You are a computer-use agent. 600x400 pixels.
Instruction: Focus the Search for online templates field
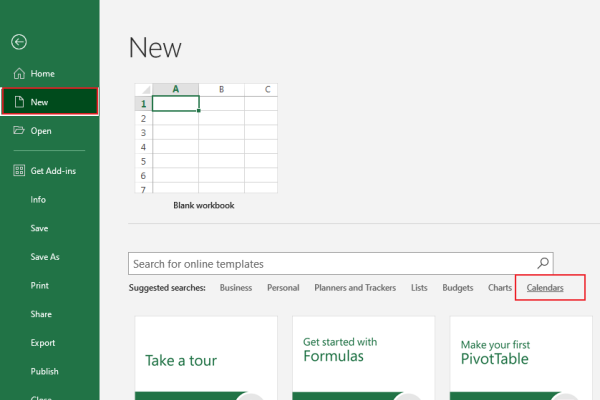coord(330,264)
